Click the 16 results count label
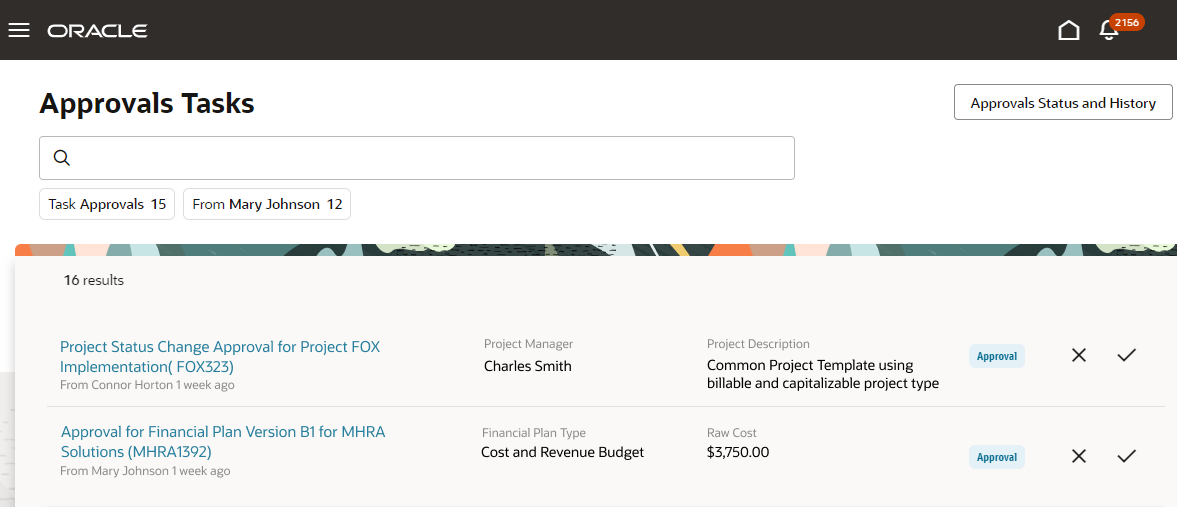Screen dimensions: 1177x507 point(94,281)
